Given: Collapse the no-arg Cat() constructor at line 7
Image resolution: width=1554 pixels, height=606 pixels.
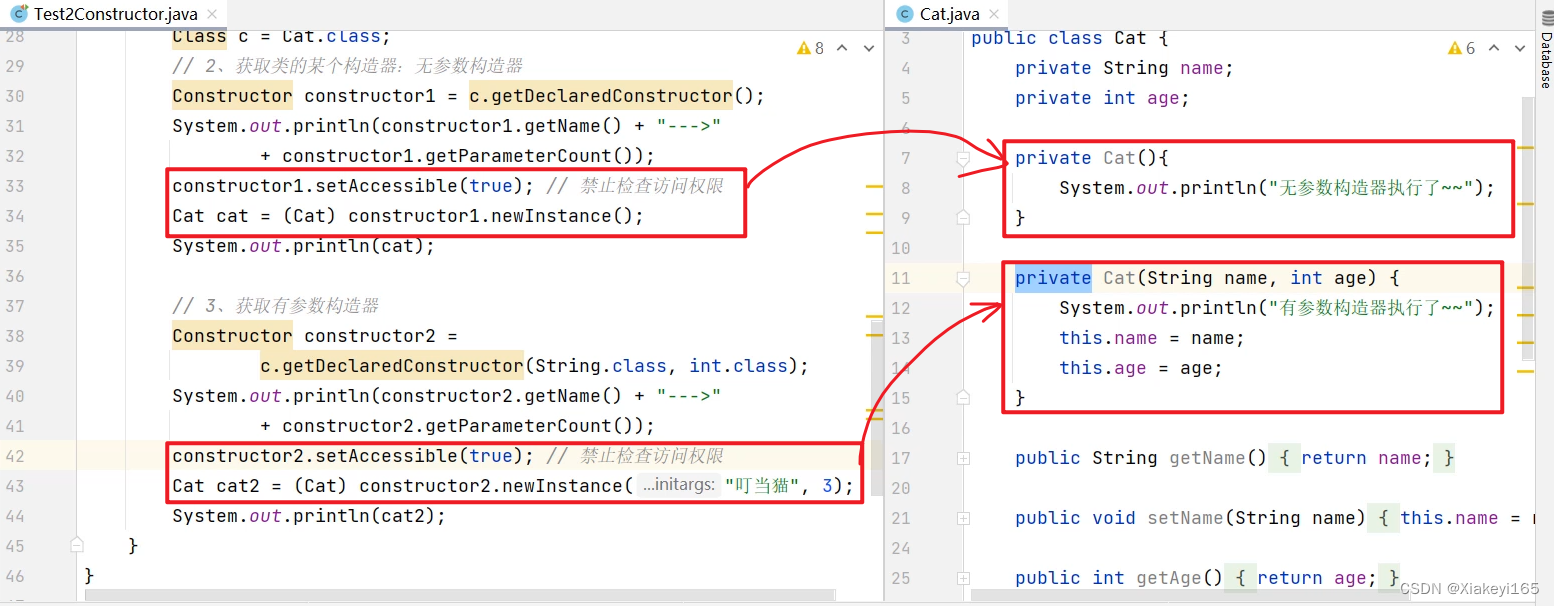Looking at the screenshot, I should point(963,158).
